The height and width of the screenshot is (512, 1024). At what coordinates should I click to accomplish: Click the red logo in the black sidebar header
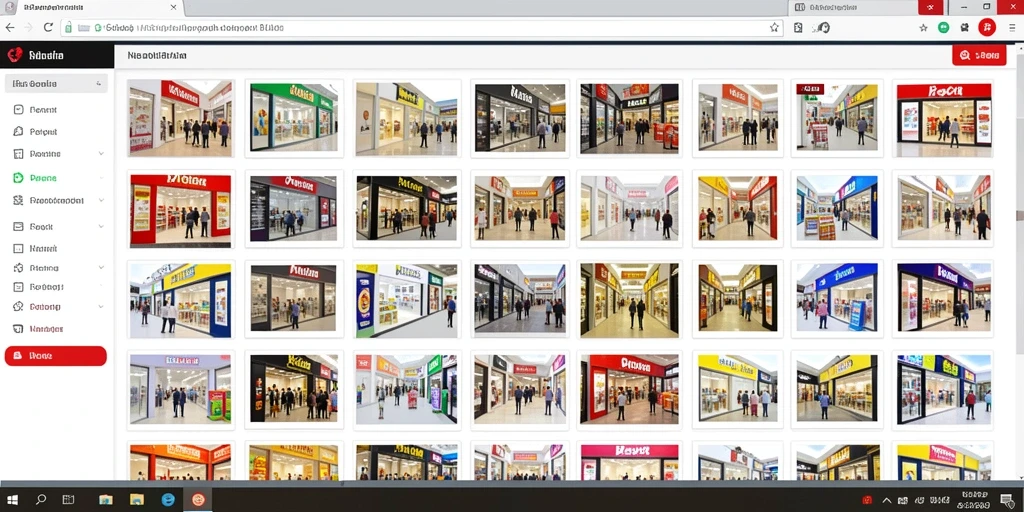[x=15, y=56]
